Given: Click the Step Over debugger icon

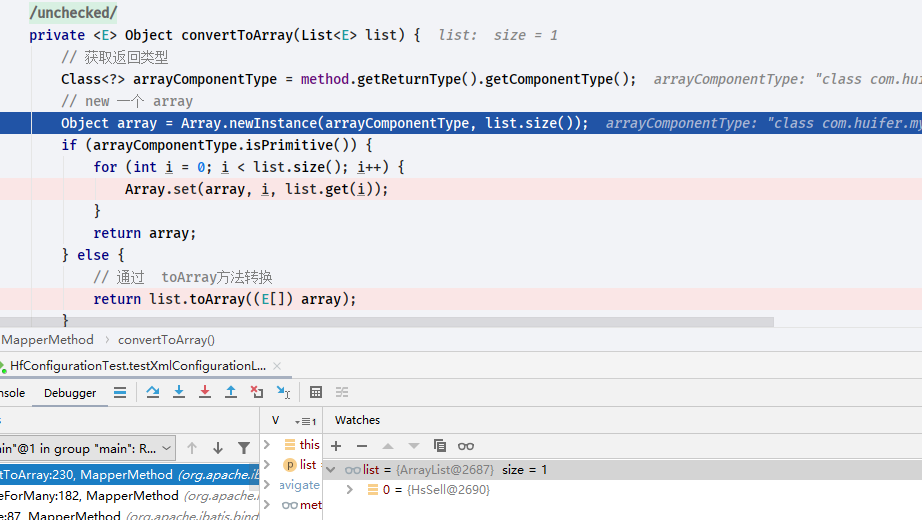Looking at the screenshot, I should click(x=153, y=393).
